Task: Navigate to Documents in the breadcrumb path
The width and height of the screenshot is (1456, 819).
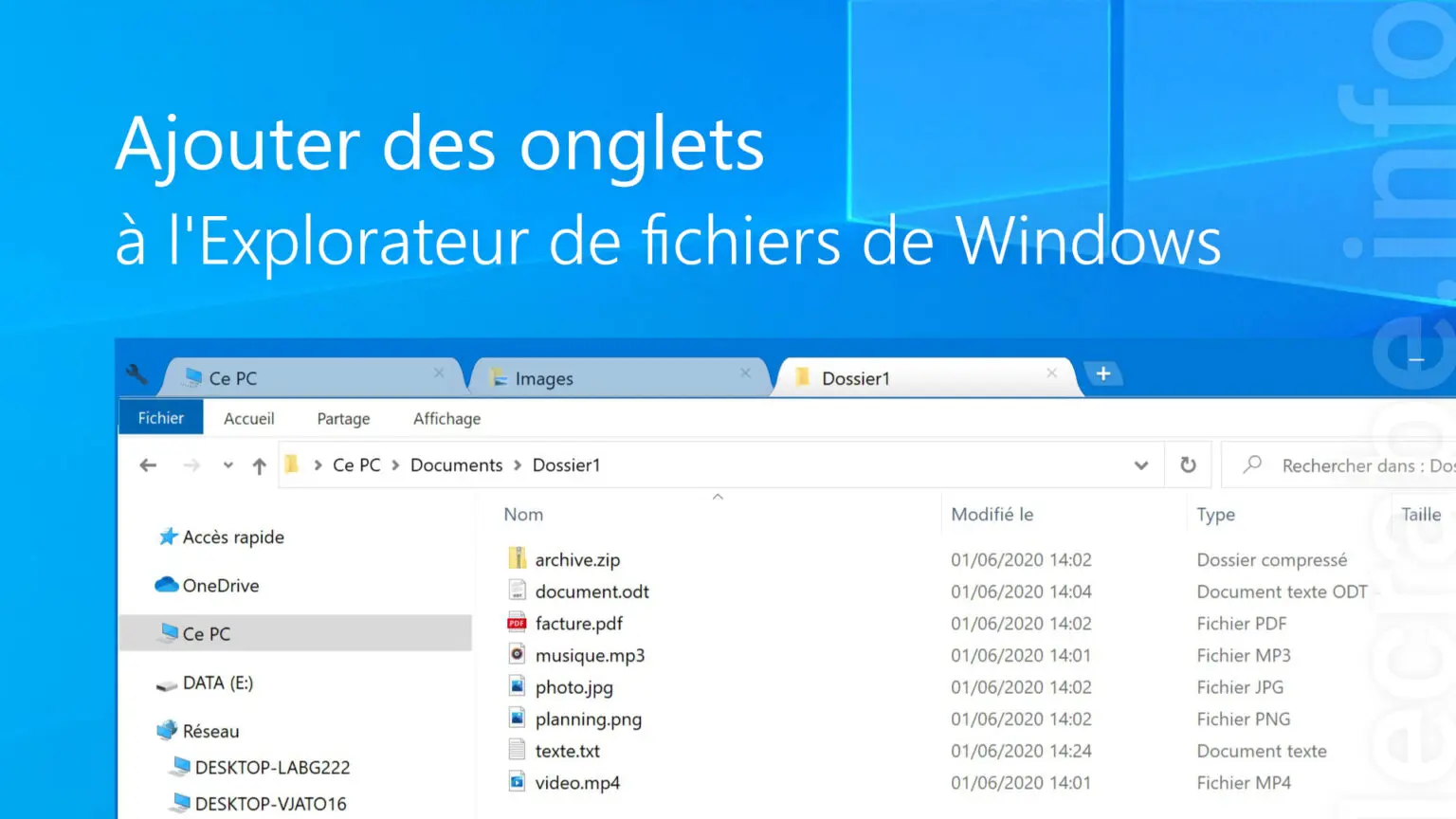Action: tap(456, 464)
